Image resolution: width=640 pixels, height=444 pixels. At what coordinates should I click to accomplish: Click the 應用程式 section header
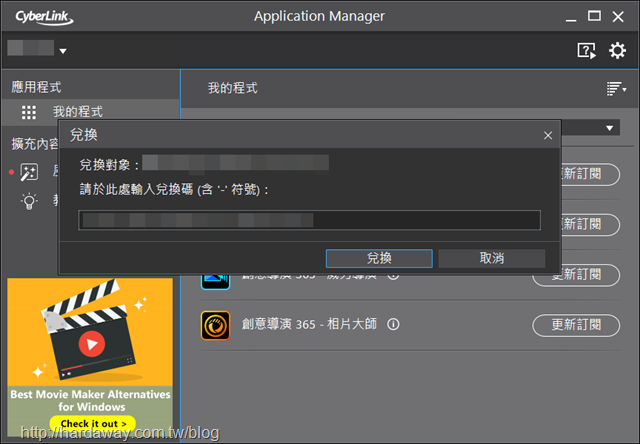[36, 87]
